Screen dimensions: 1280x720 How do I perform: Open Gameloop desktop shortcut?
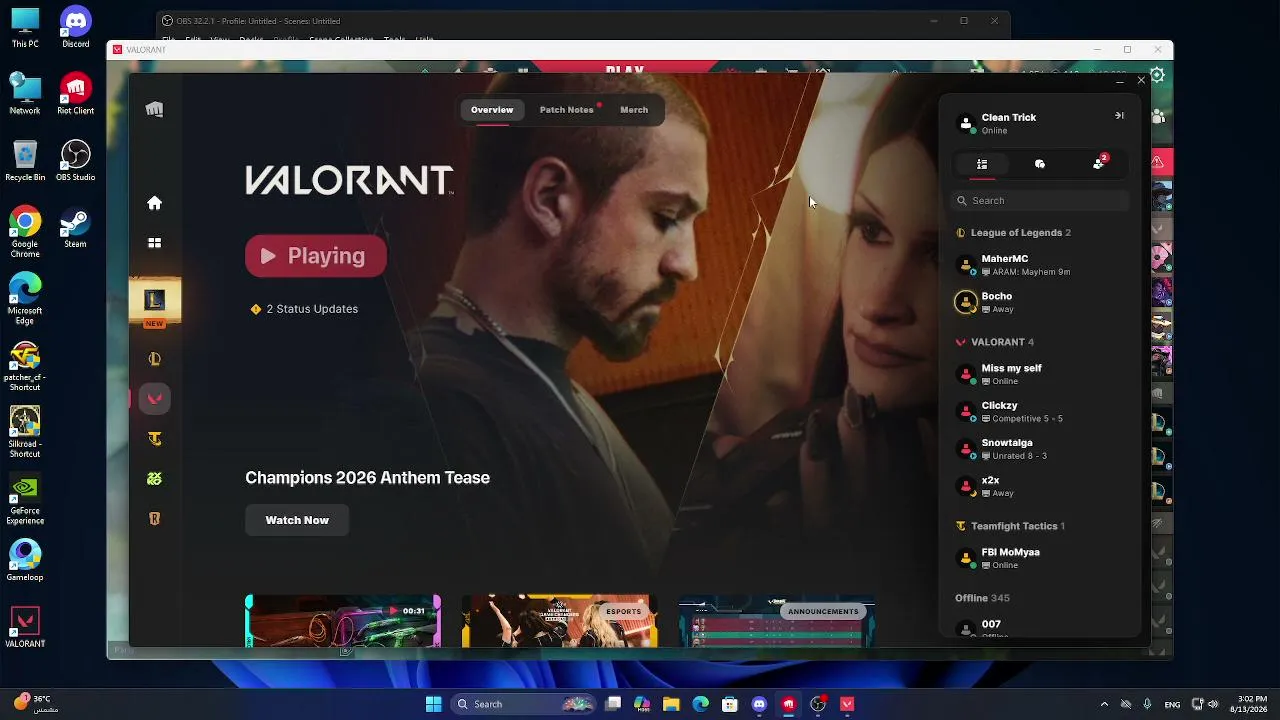click(25, 561)
